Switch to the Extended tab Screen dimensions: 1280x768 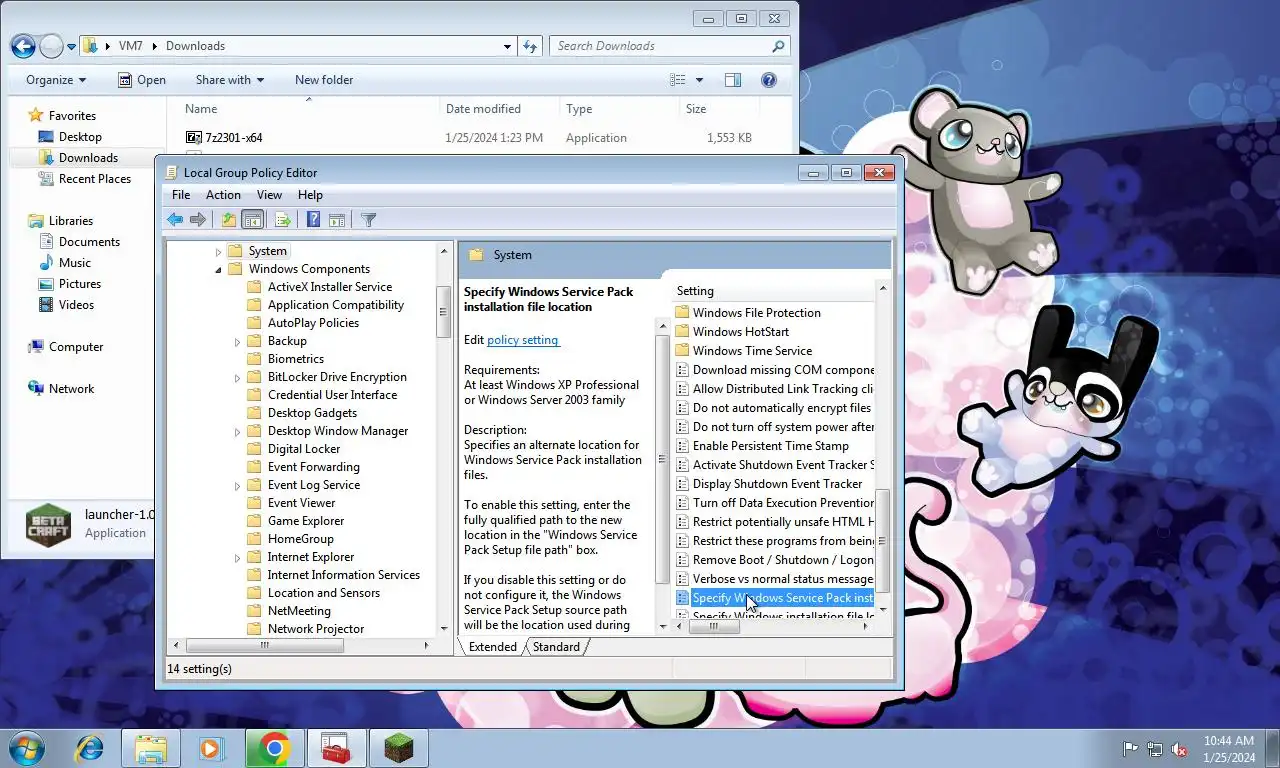(493, 647)
